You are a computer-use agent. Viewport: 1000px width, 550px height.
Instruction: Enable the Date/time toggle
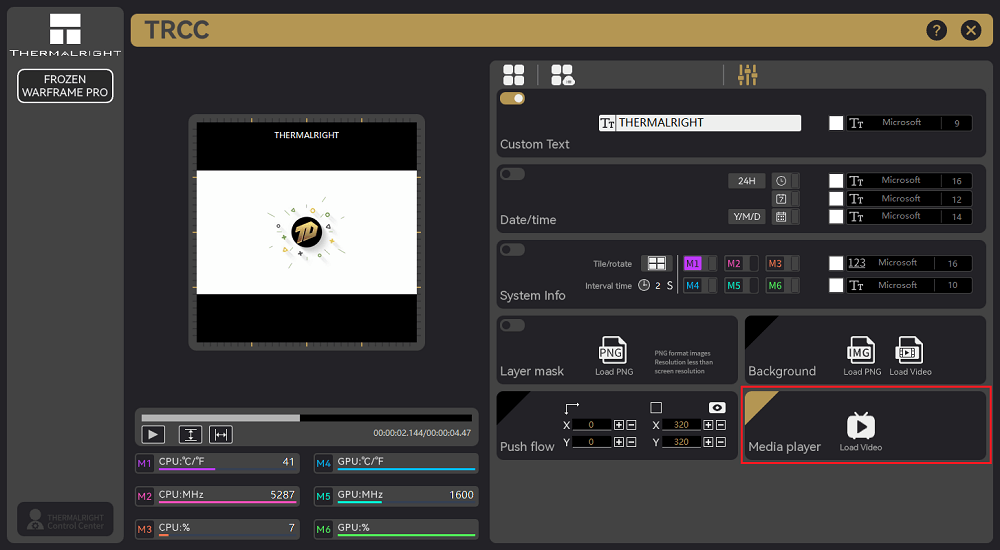coord(512,174)
